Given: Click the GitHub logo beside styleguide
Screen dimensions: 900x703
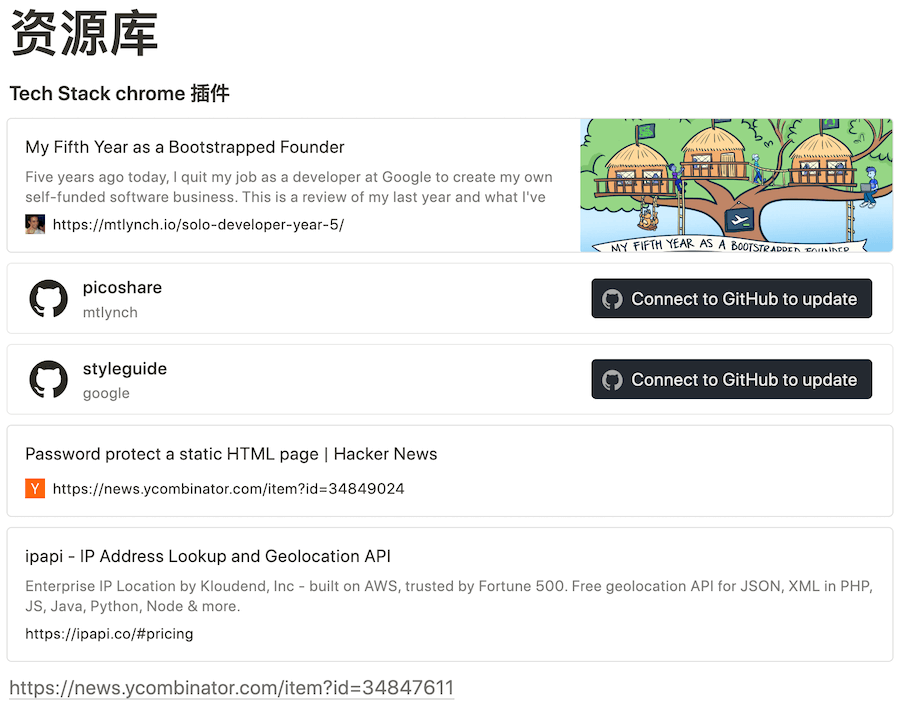Looking at the screenshot, I should pos(49,380).
